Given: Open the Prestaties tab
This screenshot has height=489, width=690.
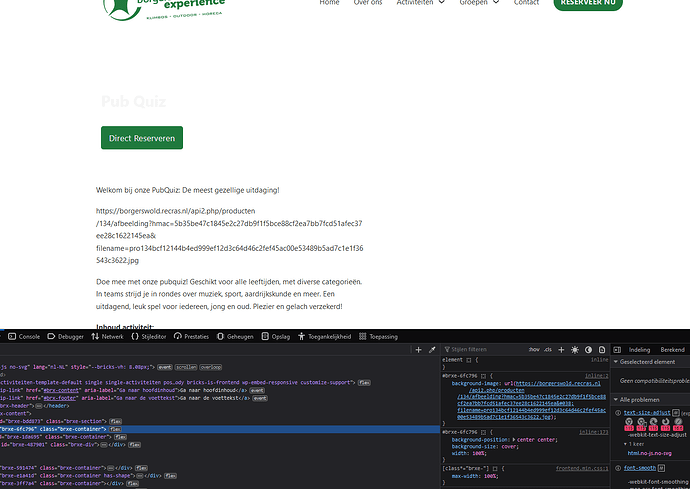Looking at the screenshot, I should coord(191,337).
